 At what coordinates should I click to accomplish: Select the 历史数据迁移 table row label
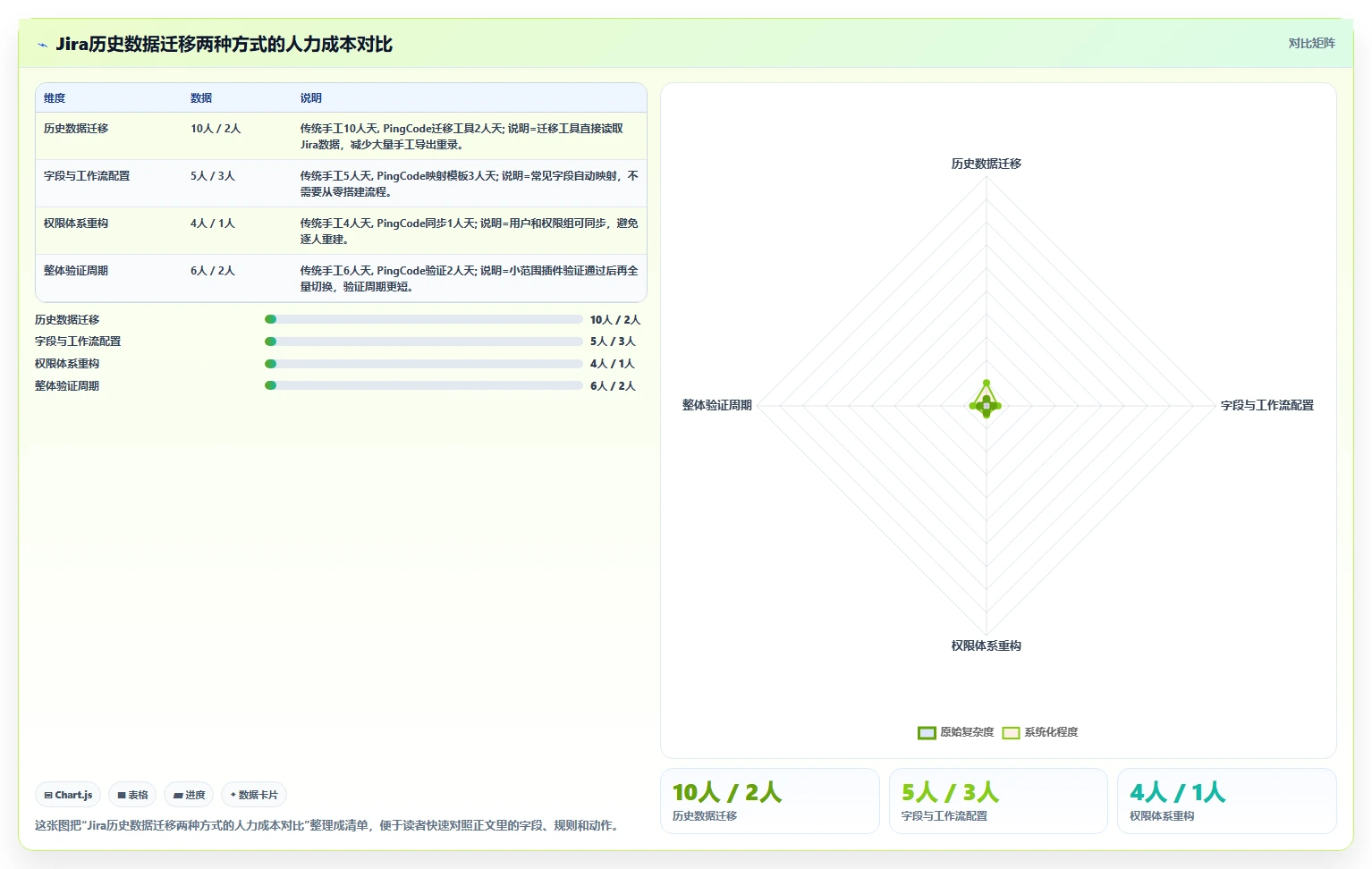(x=76, y=129)
